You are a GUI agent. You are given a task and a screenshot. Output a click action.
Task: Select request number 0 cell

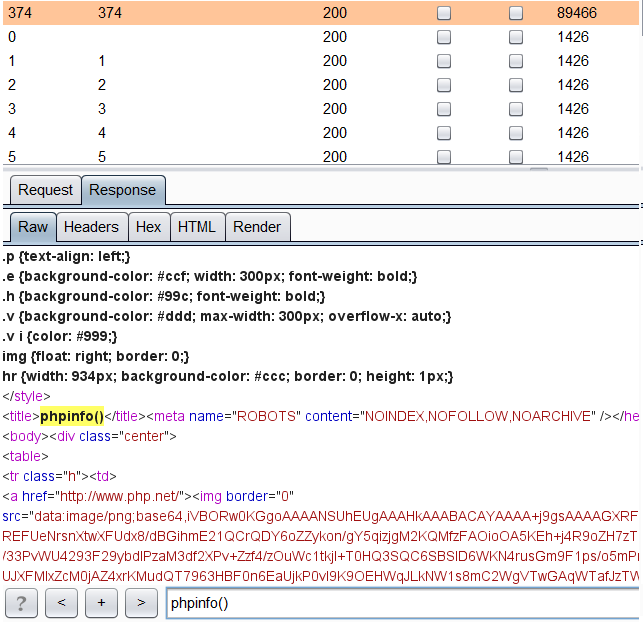pos(12,37)
